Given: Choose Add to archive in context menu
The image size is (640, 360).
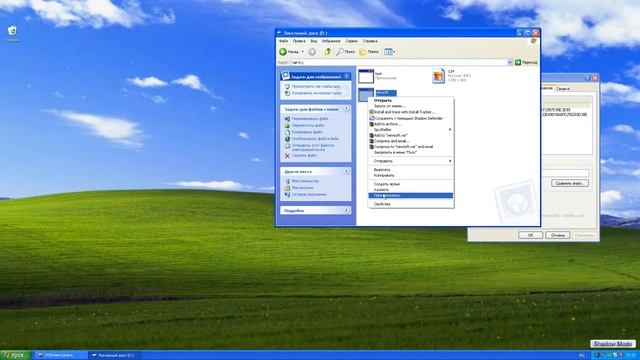Looking at the screenshot, I should [x=411, y=124].
